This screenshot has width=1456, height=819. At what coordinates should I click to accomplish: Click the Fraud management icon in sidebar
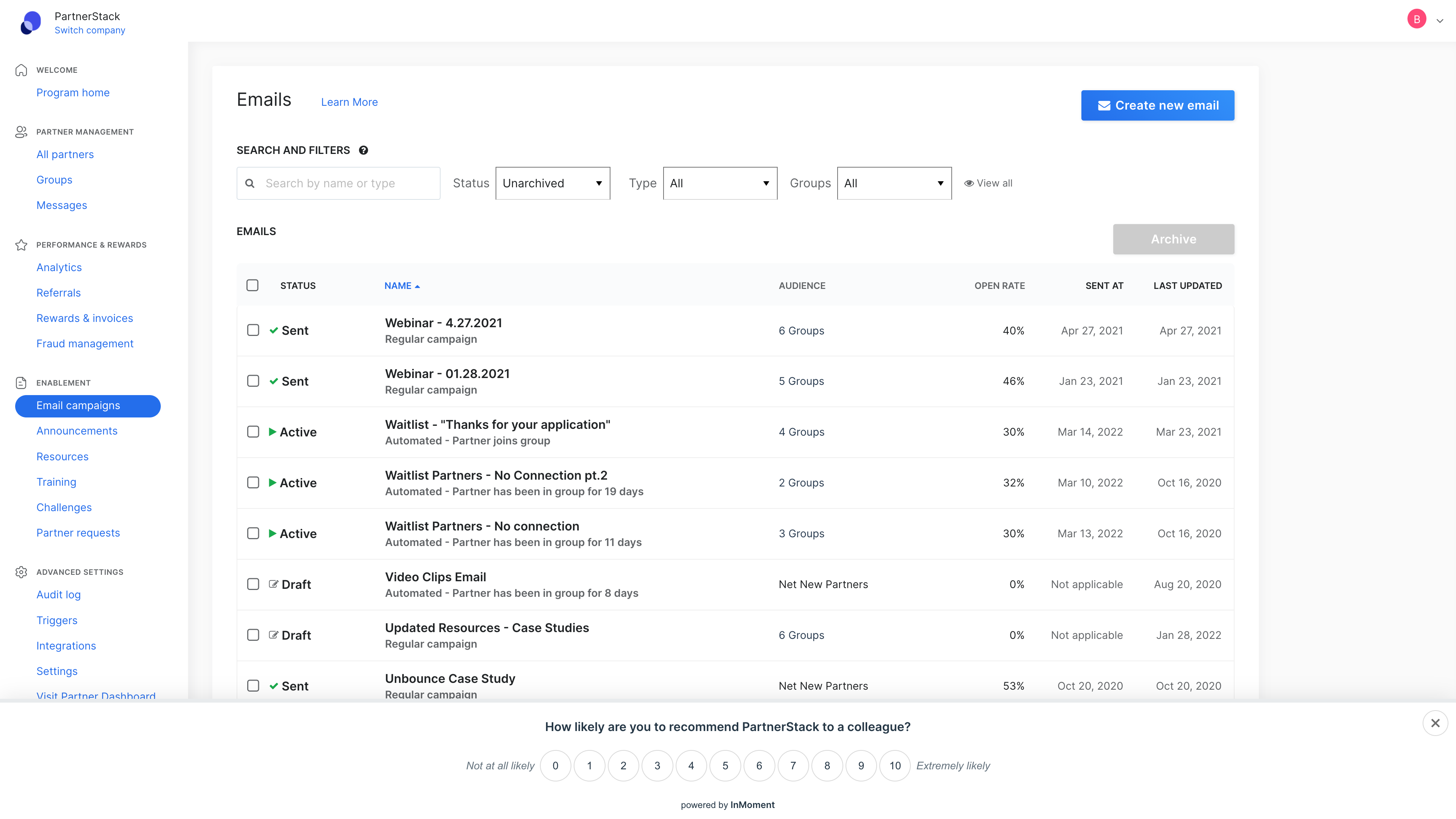(85, 343)
